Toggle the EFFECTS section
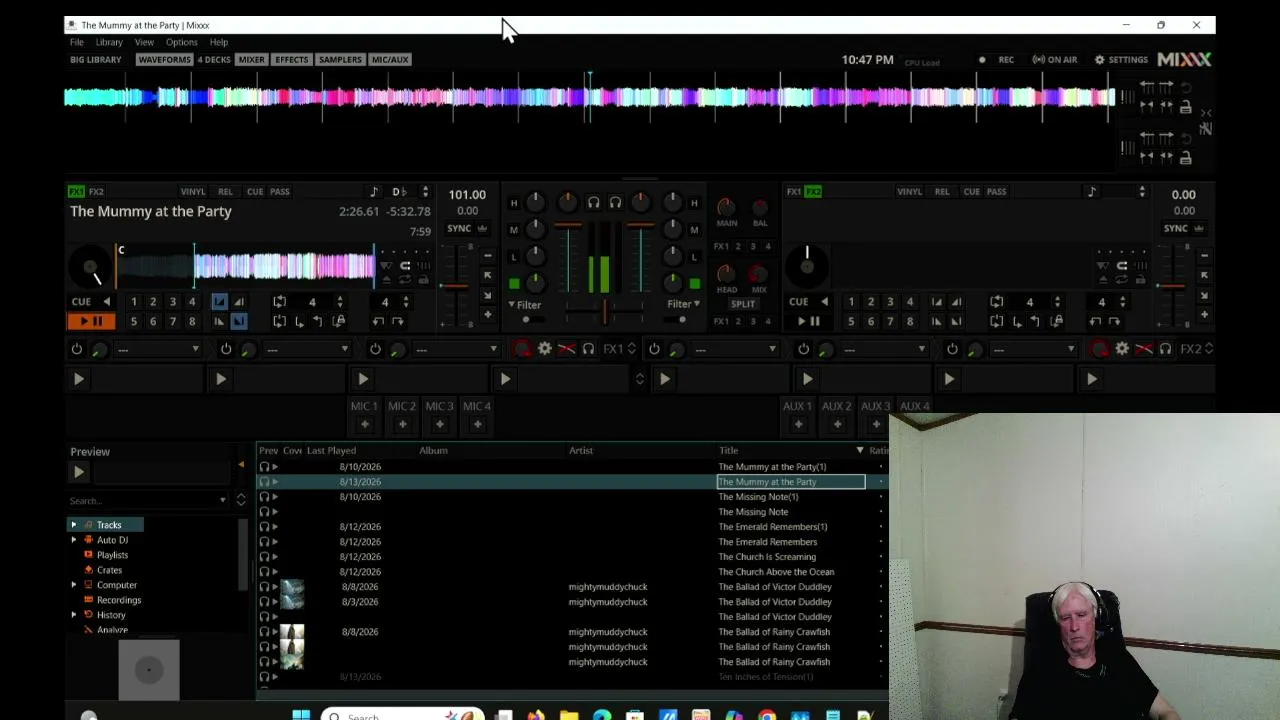1280x720 pixels. coord(292,60)
